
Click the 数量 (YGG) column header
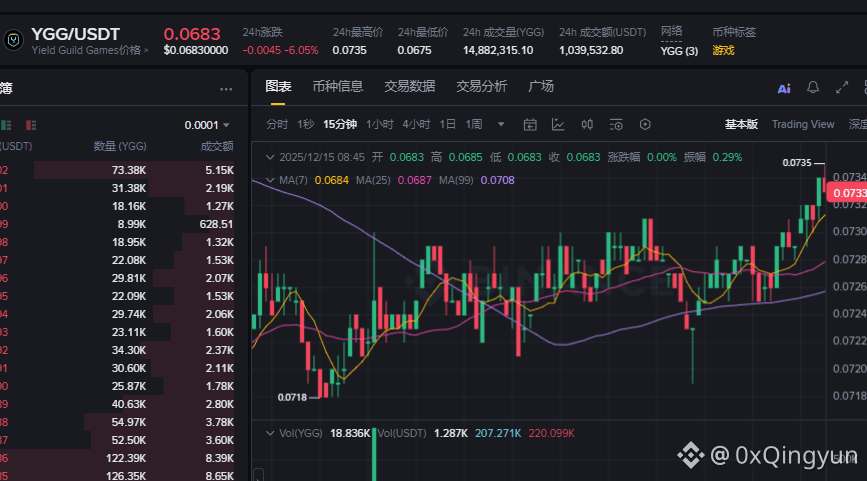pos(120,147)
